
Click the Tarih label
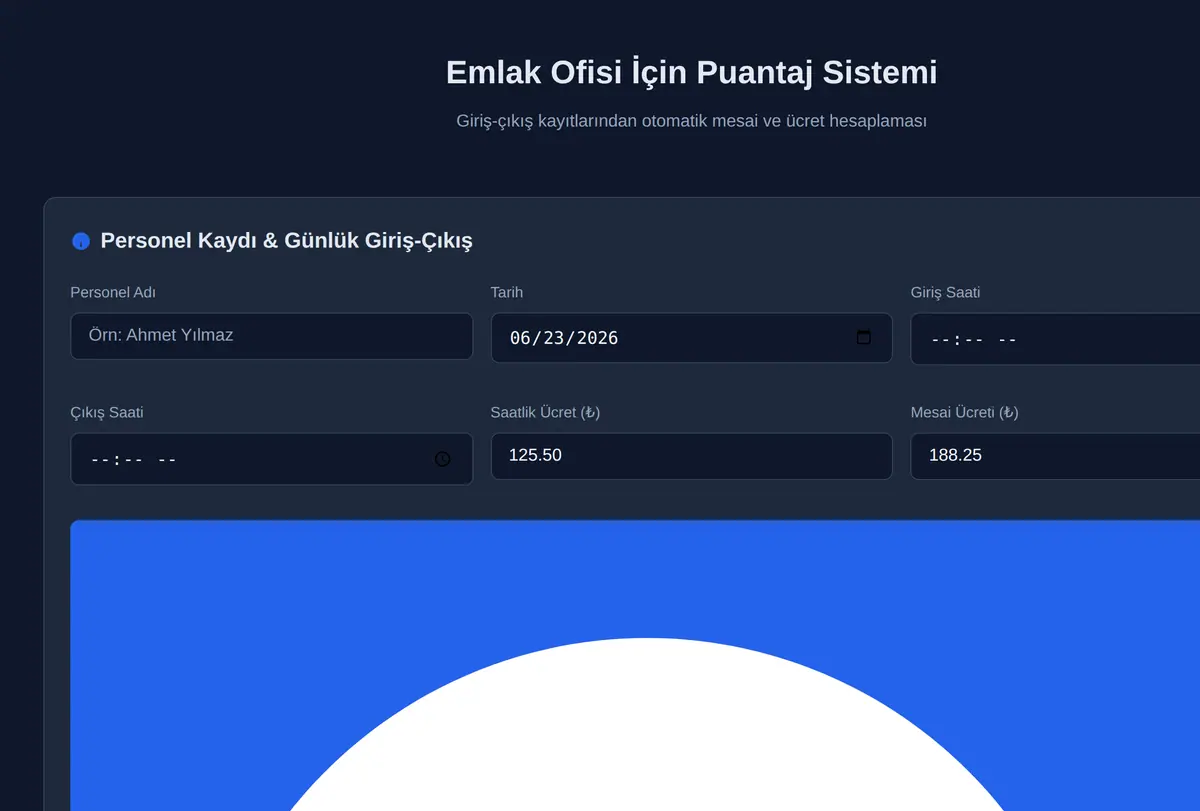click(x=507, y=292)
